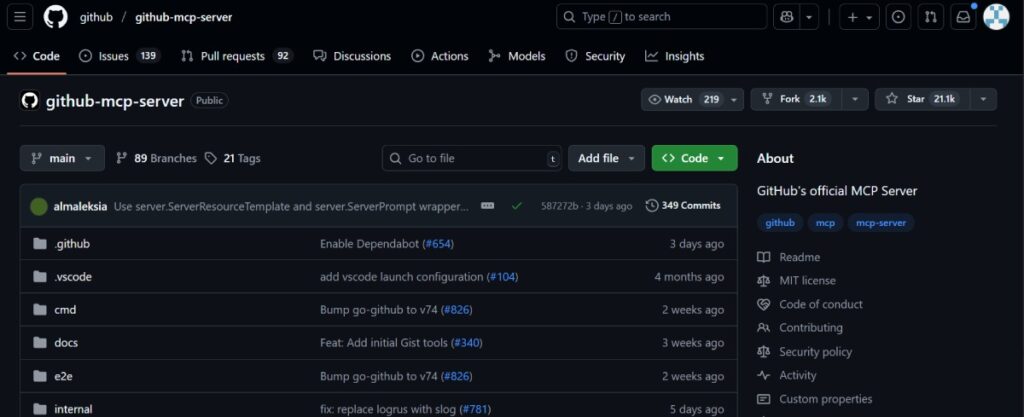Click the GitHub logo home icon
Image resolution: width=1024 pixels, height=417 pixels.
click(x=56, y=17)
